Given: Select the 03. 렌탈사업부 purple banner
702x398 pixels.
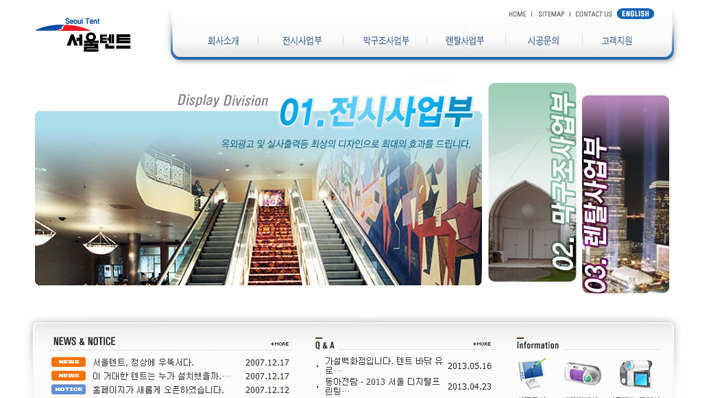Looking at the screenshot, I should pos(625,194).
